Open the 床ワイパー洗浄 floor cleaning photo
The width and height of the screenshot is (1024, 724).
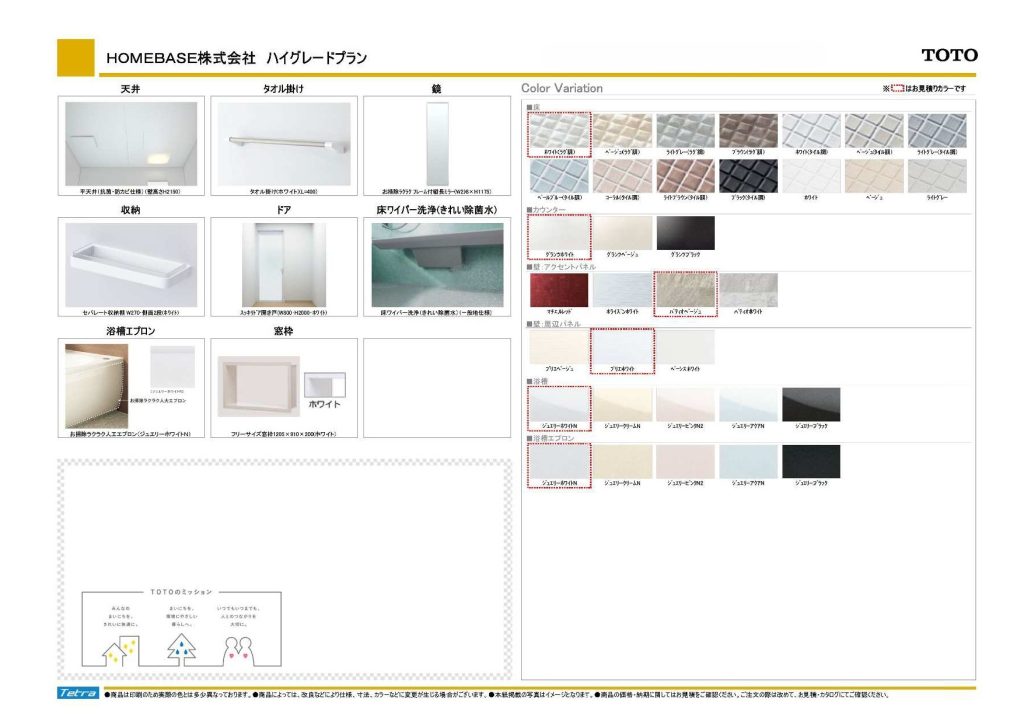(x=436, y=265)
